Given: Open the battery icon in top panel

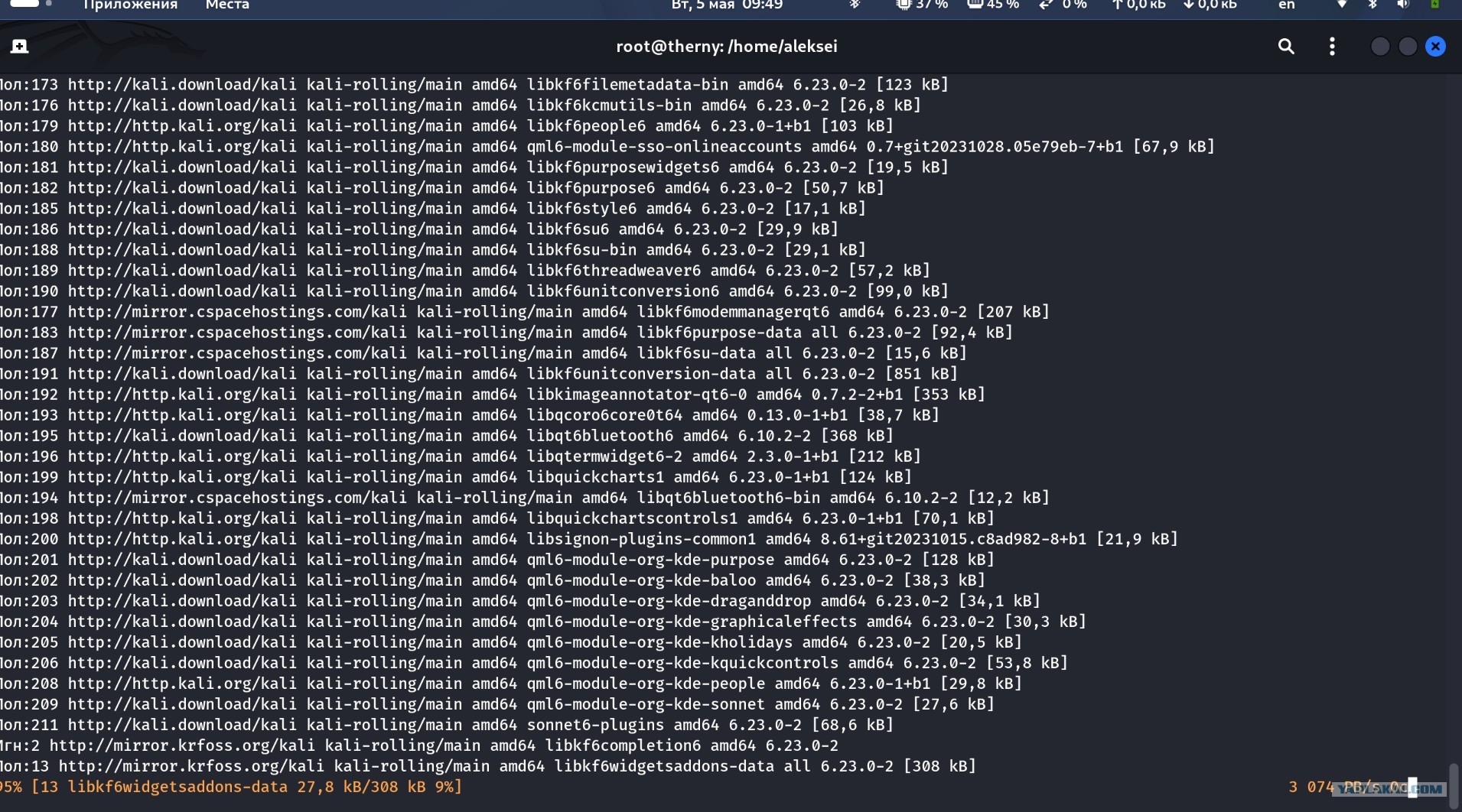Looking at the screenshot, I should [1434, 5].
